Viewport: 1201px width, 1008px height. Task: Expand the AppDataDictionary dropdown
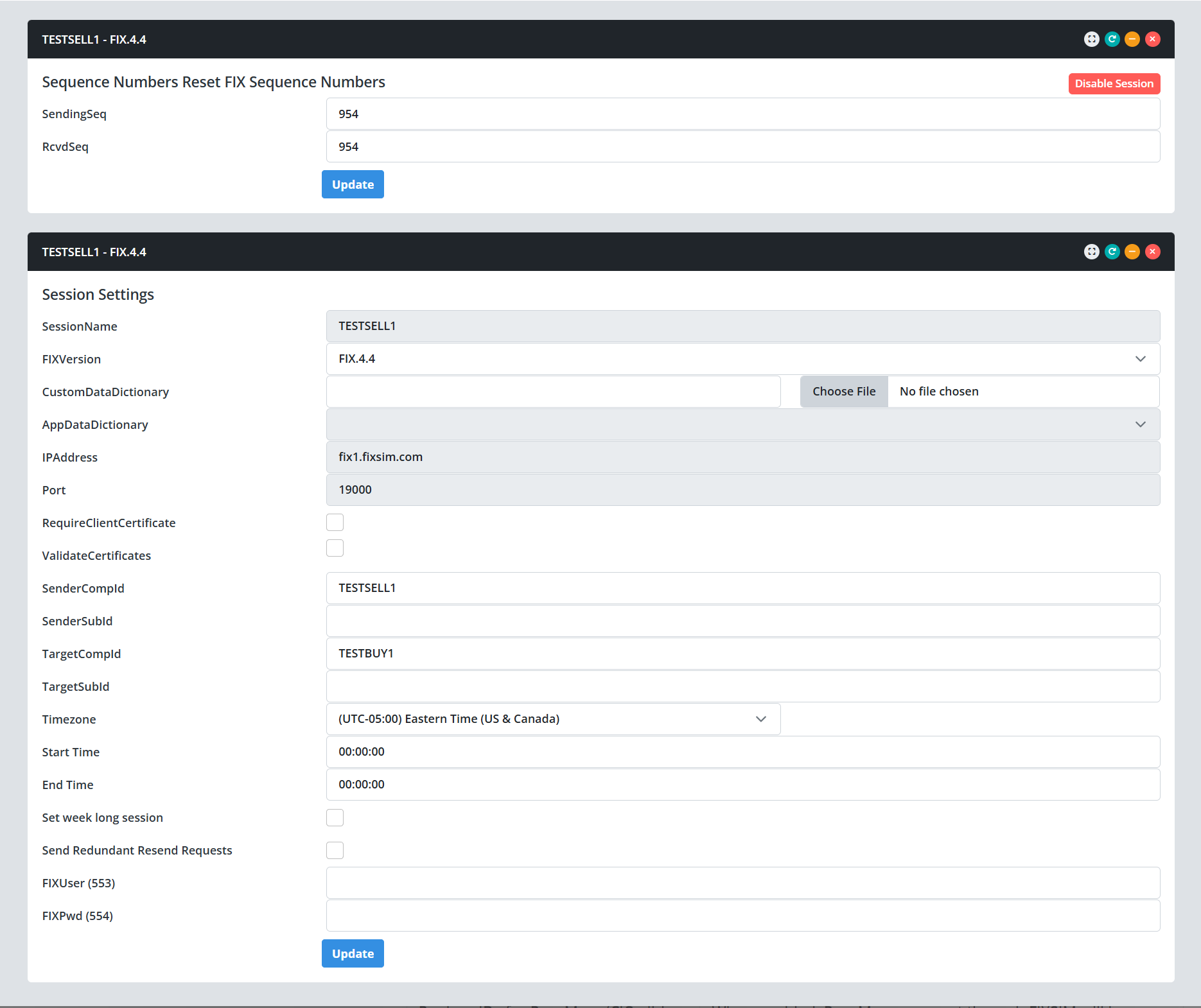coord(742,424)
